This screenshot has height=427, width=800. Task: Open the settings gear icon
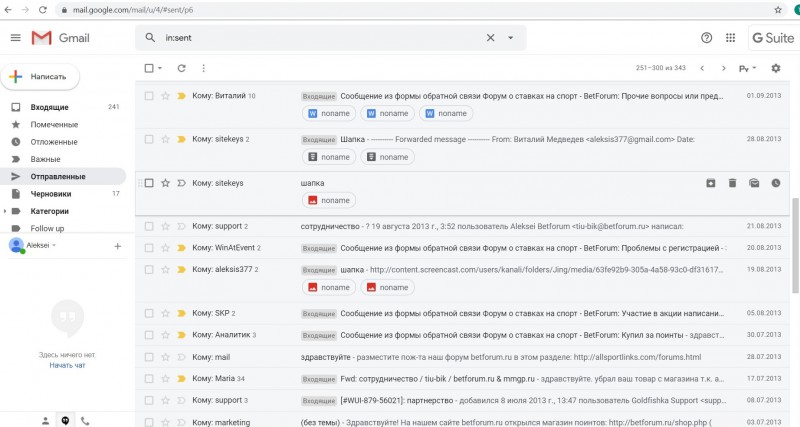tap(776, 68)
